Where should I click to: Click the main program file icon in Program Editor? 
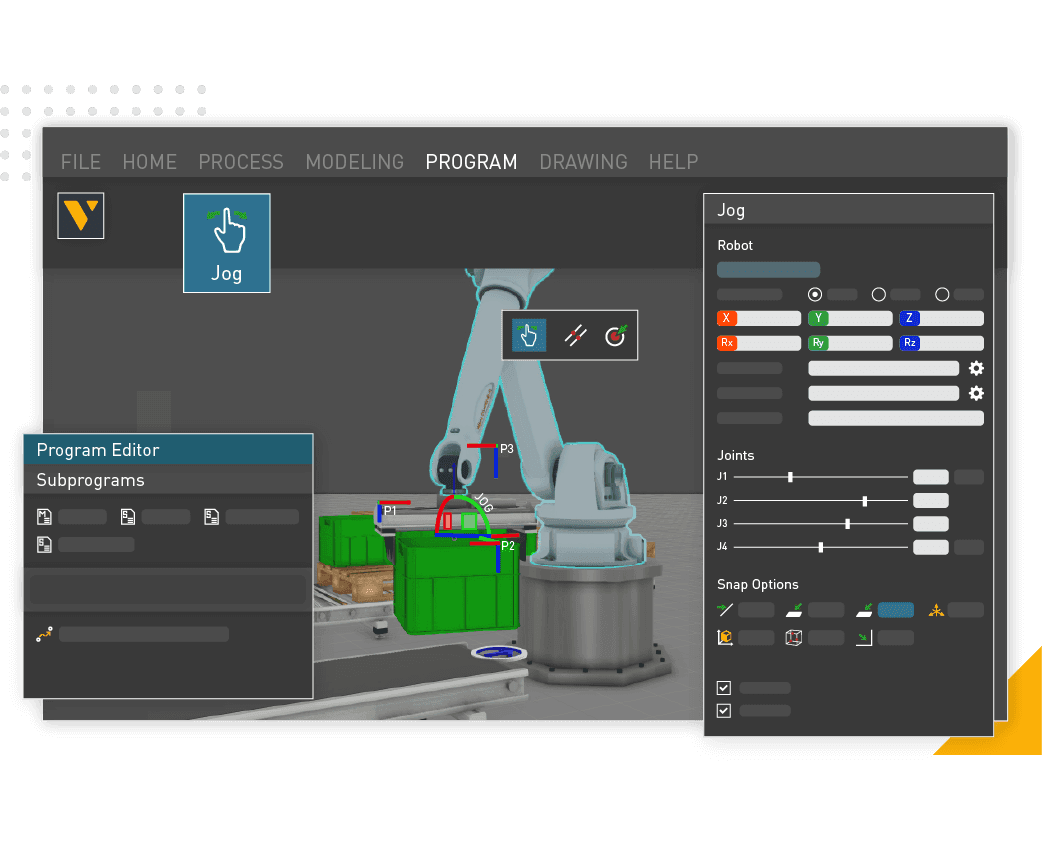[44, 516]
